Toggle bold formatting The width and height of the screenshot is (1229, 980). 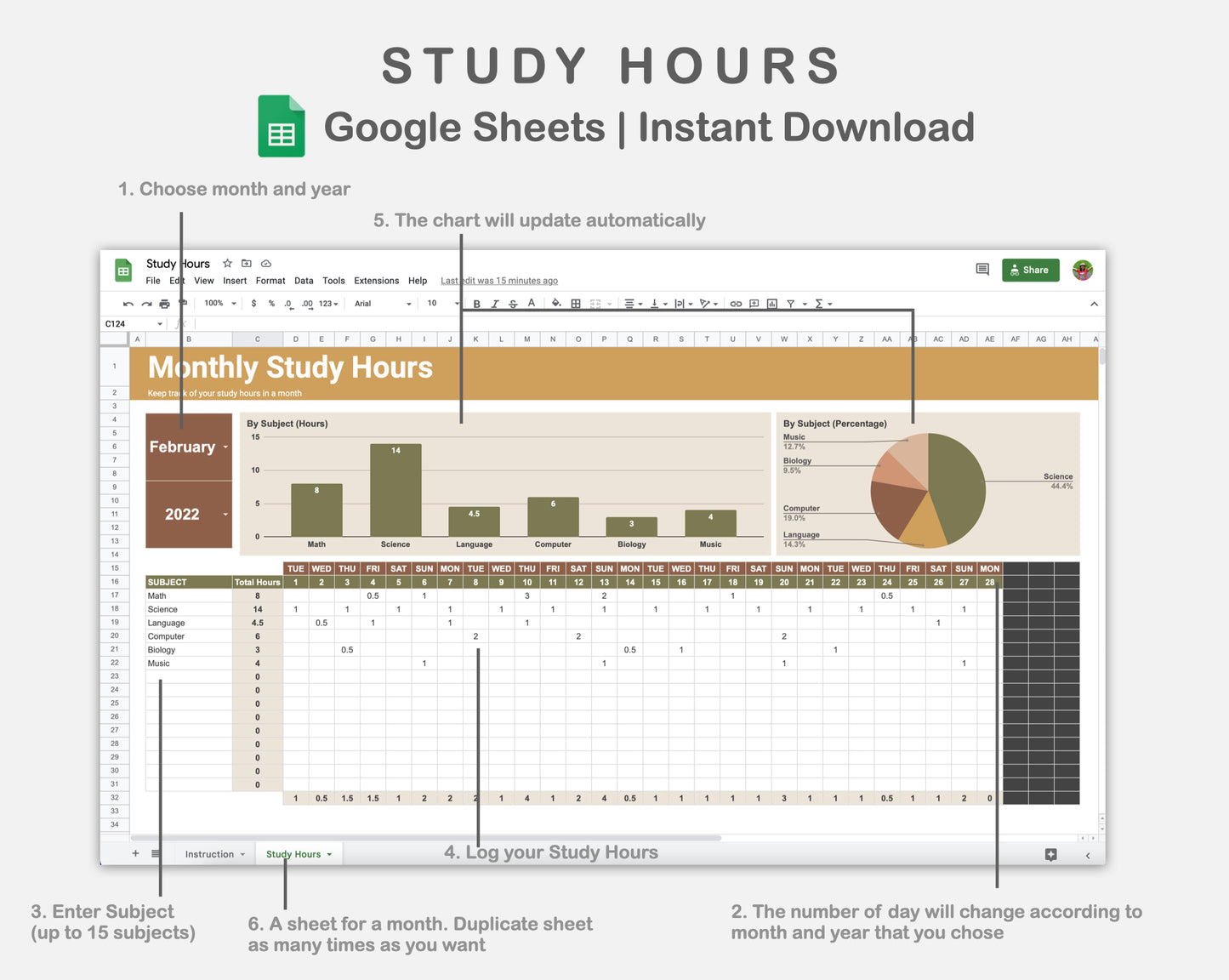click(476, 303)
